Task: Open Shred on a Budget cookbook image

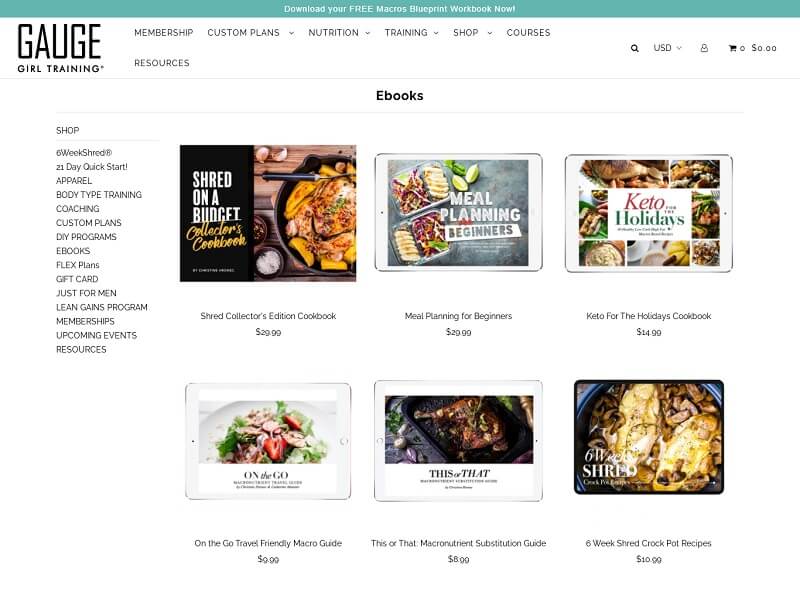Action: click(x=268, y=213)
